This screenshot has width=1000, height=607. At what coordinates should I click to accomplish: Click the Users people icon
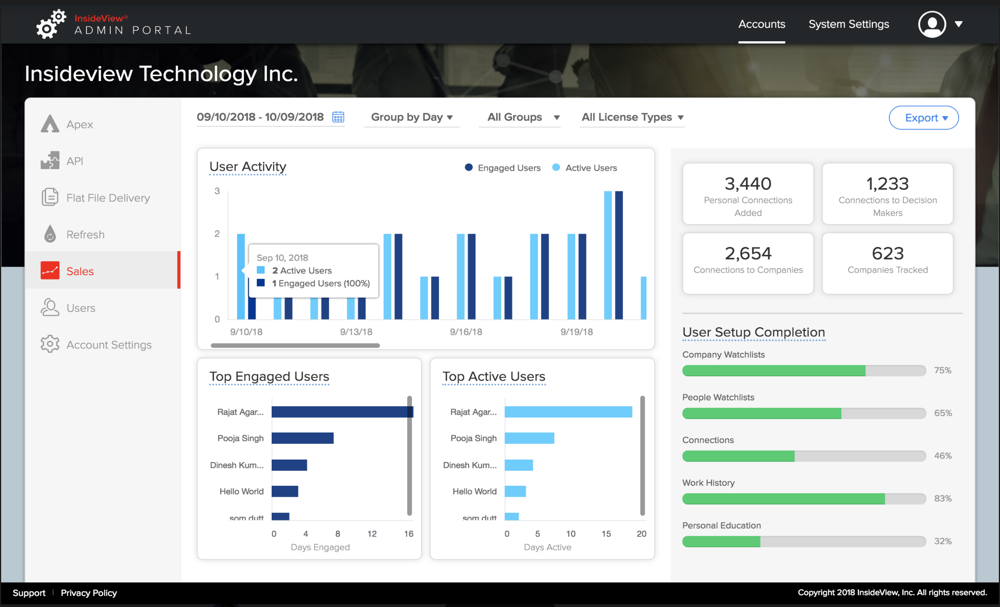coord(50,307)
